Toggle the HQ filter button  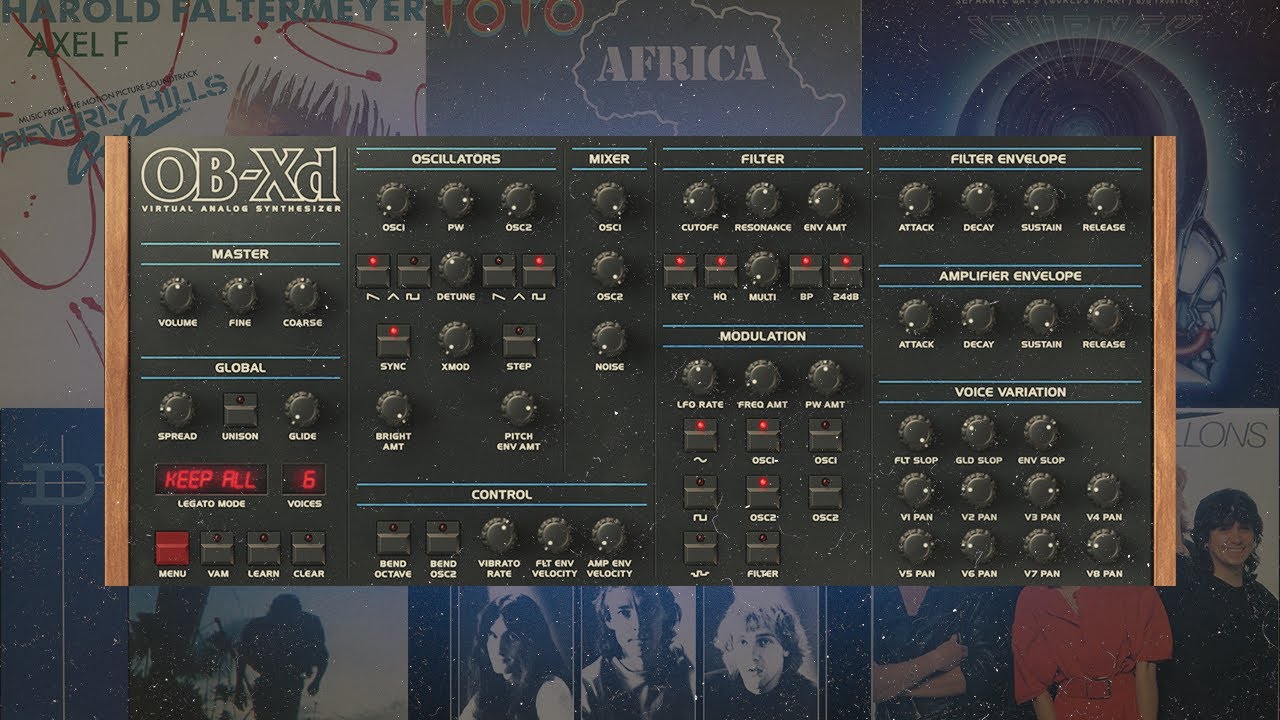(720, 271)
